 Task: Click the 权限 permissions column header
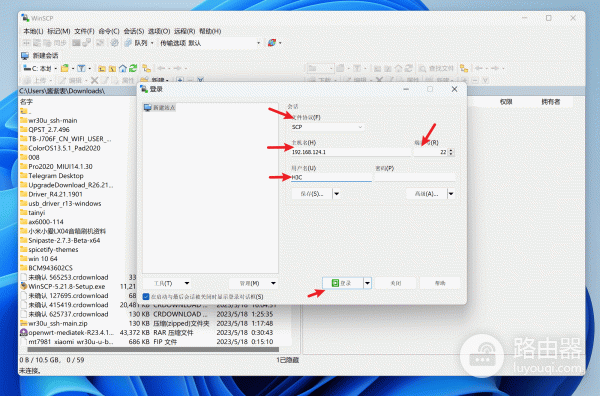[506, 102]
